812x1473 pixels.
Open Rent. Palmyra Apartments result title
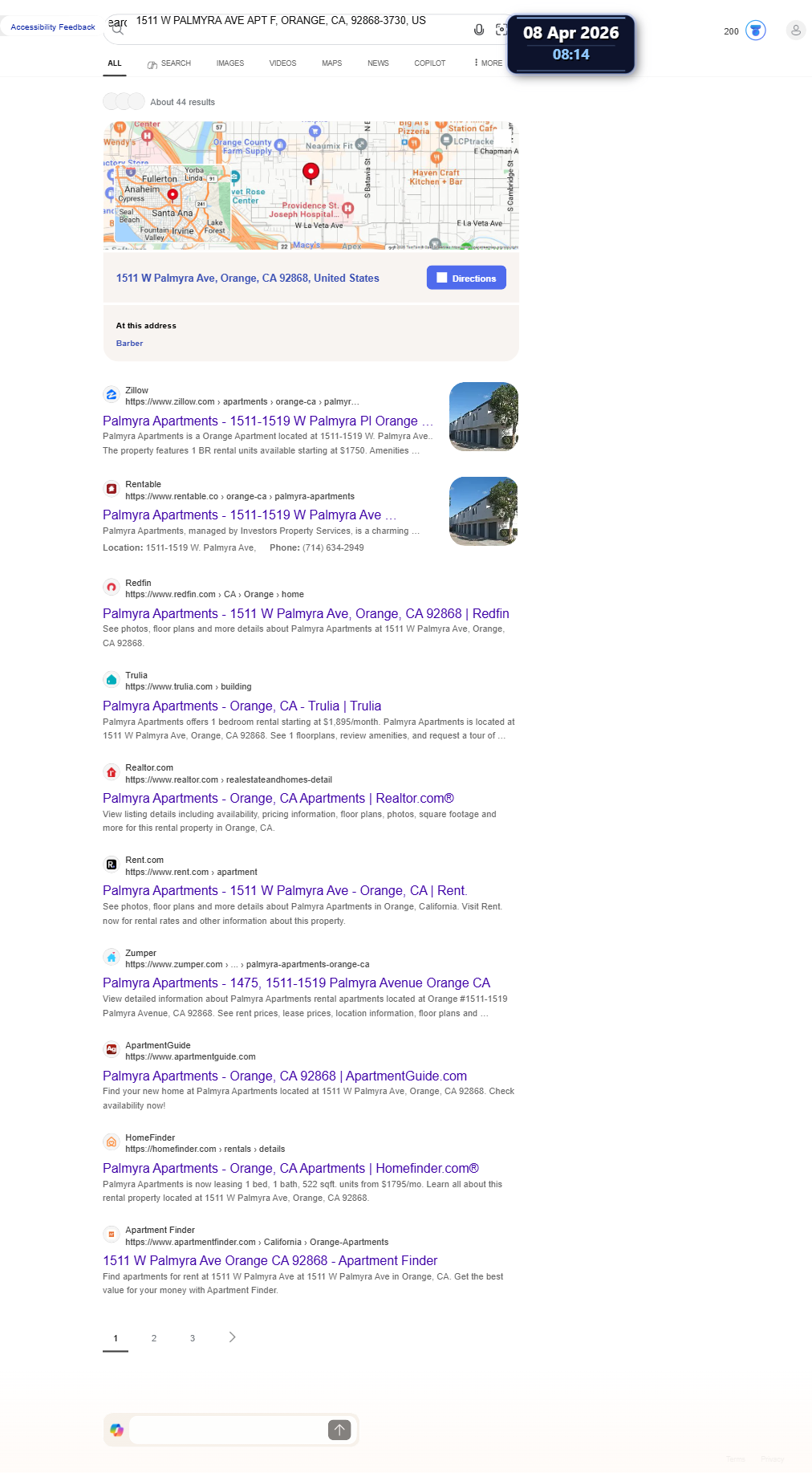pyautogui.click(x=285, y=891)
